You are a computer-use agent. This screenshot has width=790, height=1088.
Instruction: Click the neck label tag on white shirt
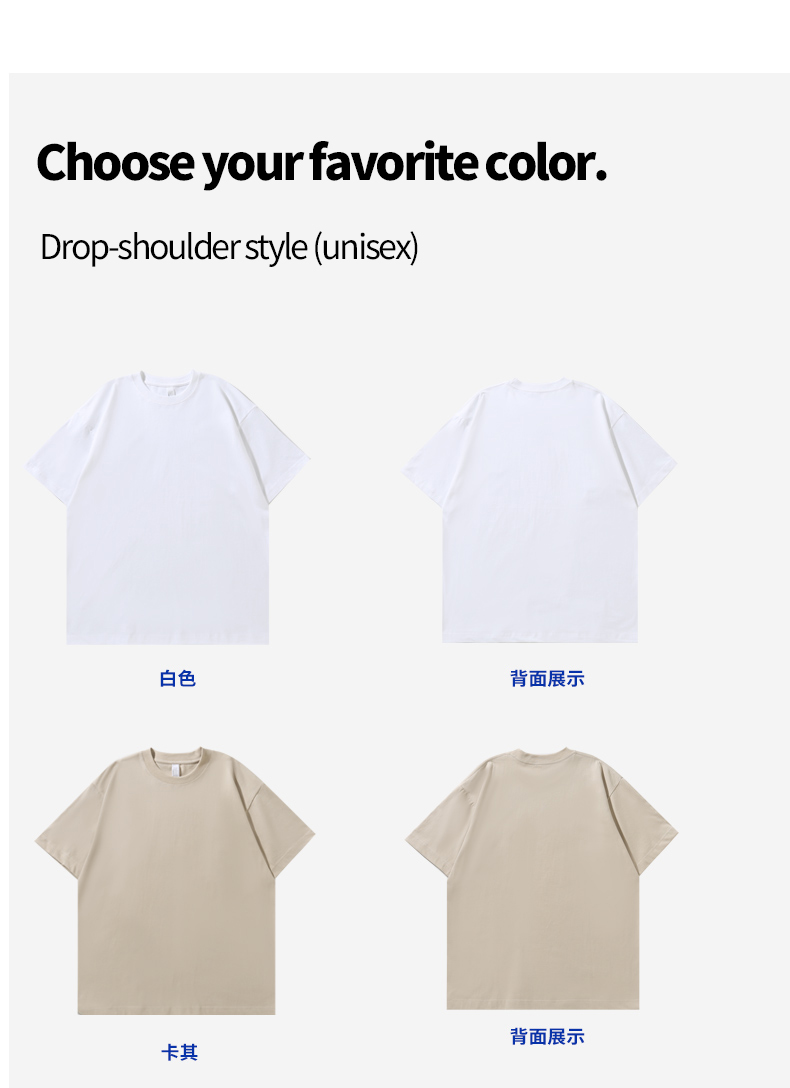[171, 392]
